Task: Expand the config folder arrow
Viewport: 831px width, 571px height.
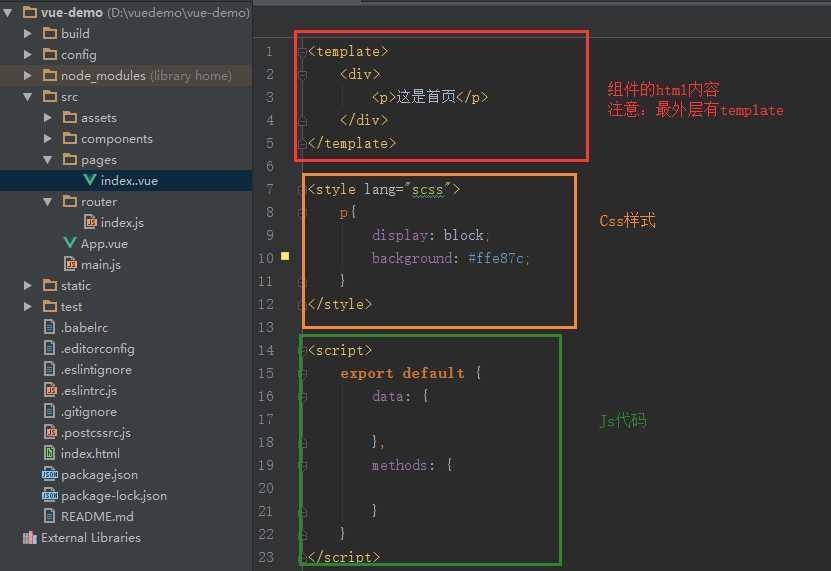Action: (28, 55)
